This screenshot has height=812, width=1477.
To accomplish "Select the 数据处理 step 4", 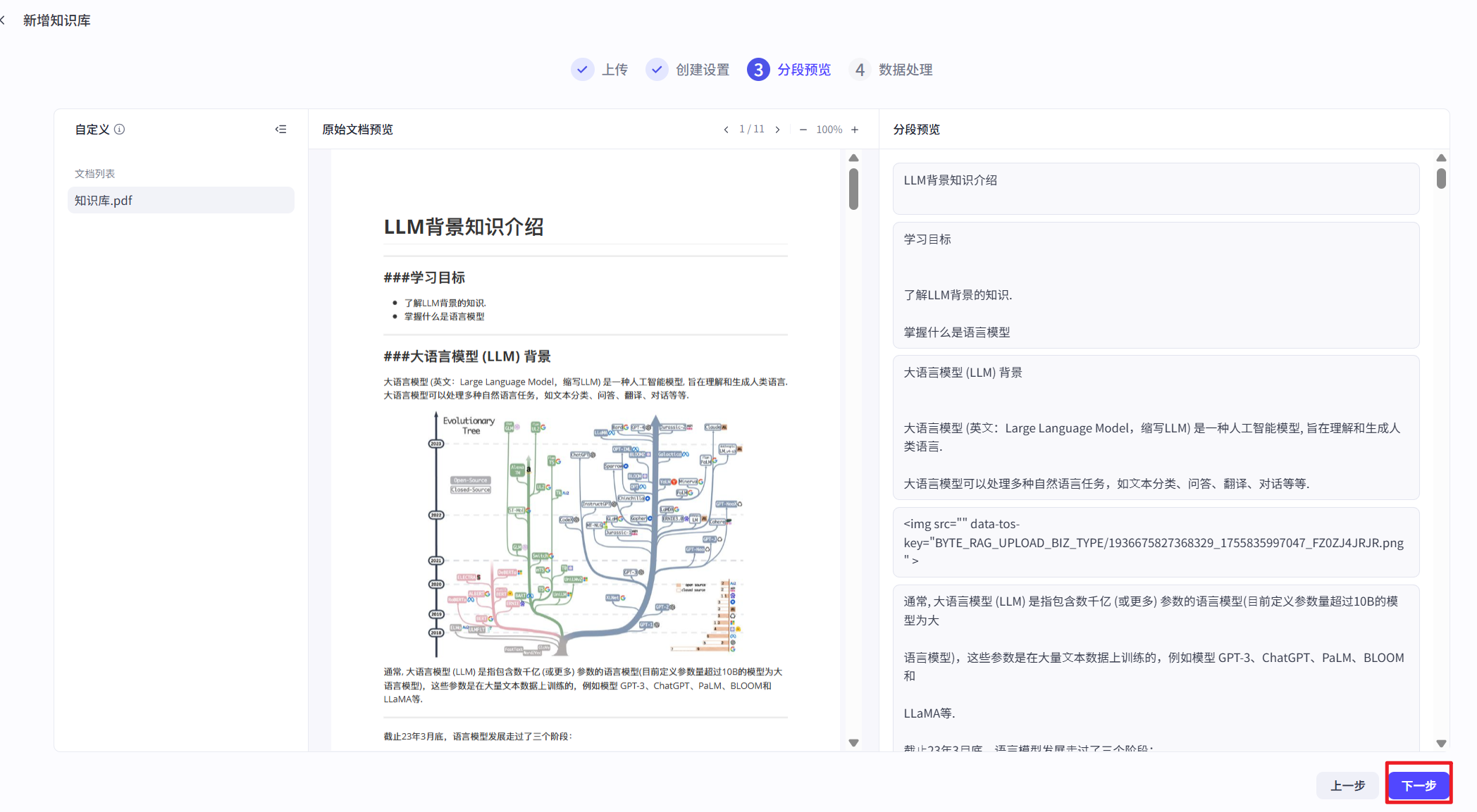I will point(860,70).
